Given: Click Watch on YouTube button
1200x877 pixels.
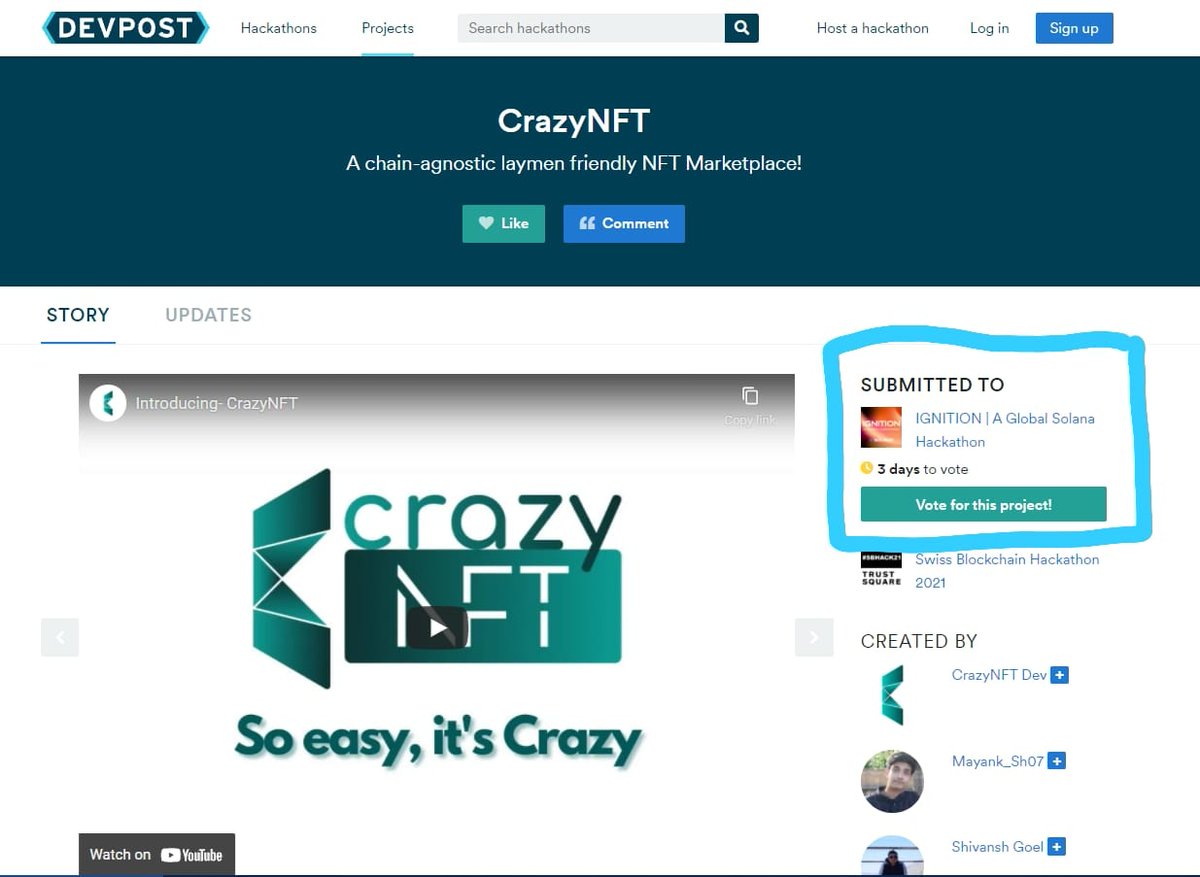Looking at the screenshot, I should tap(157, 855).
